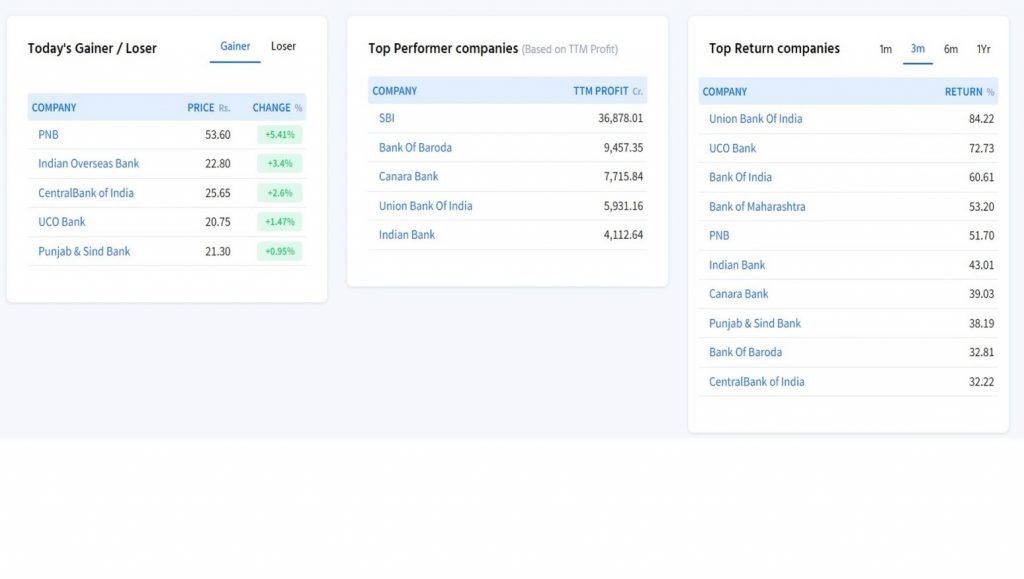Viewport: 1024px width, 579px height.
Task: Open Bank Of Baroda in Top Performer table
Action: pyautogui.click(x=415, y=148)
